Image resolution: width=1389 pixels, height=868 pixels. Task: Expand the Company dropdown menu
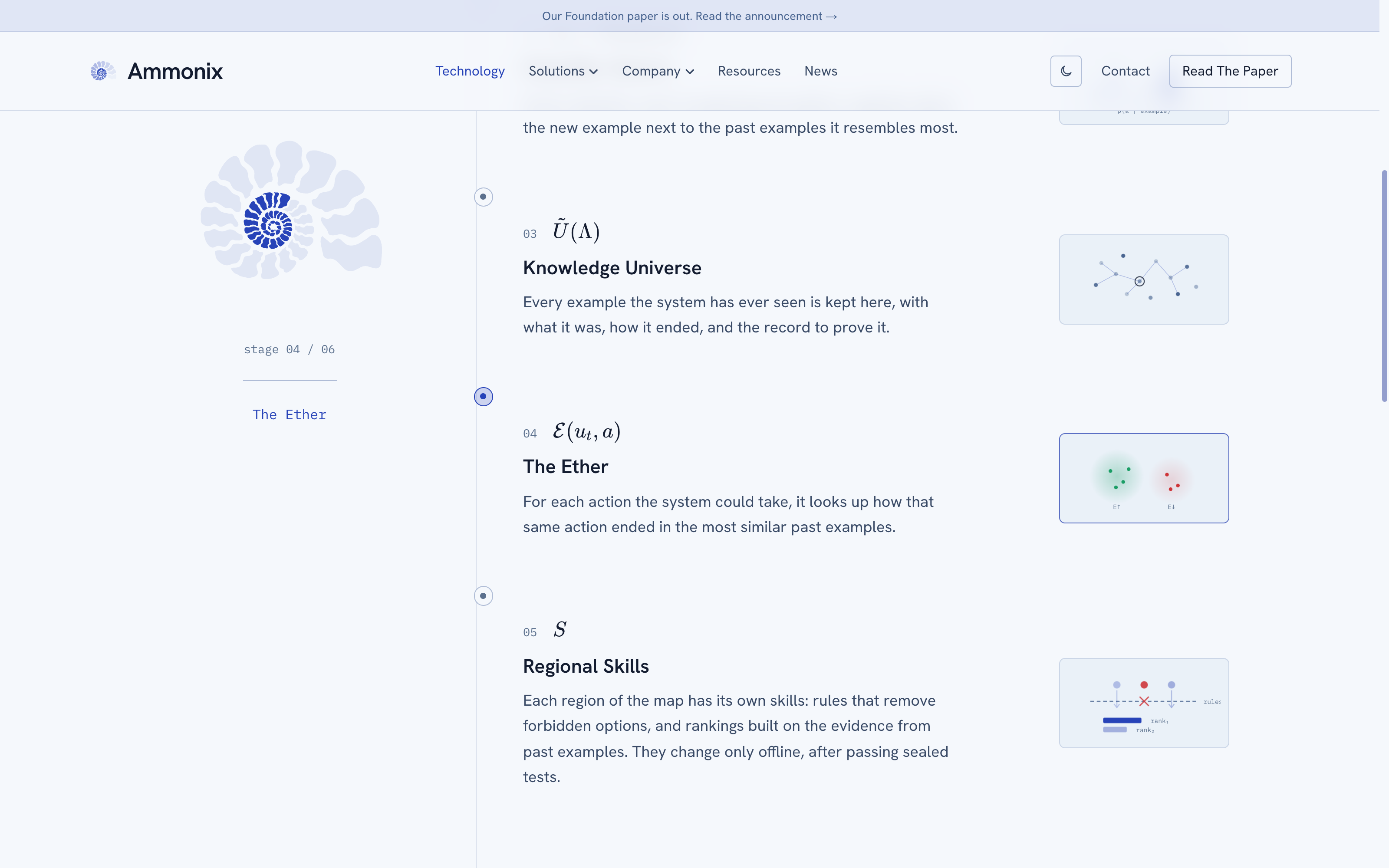click(x=658, y=71)
